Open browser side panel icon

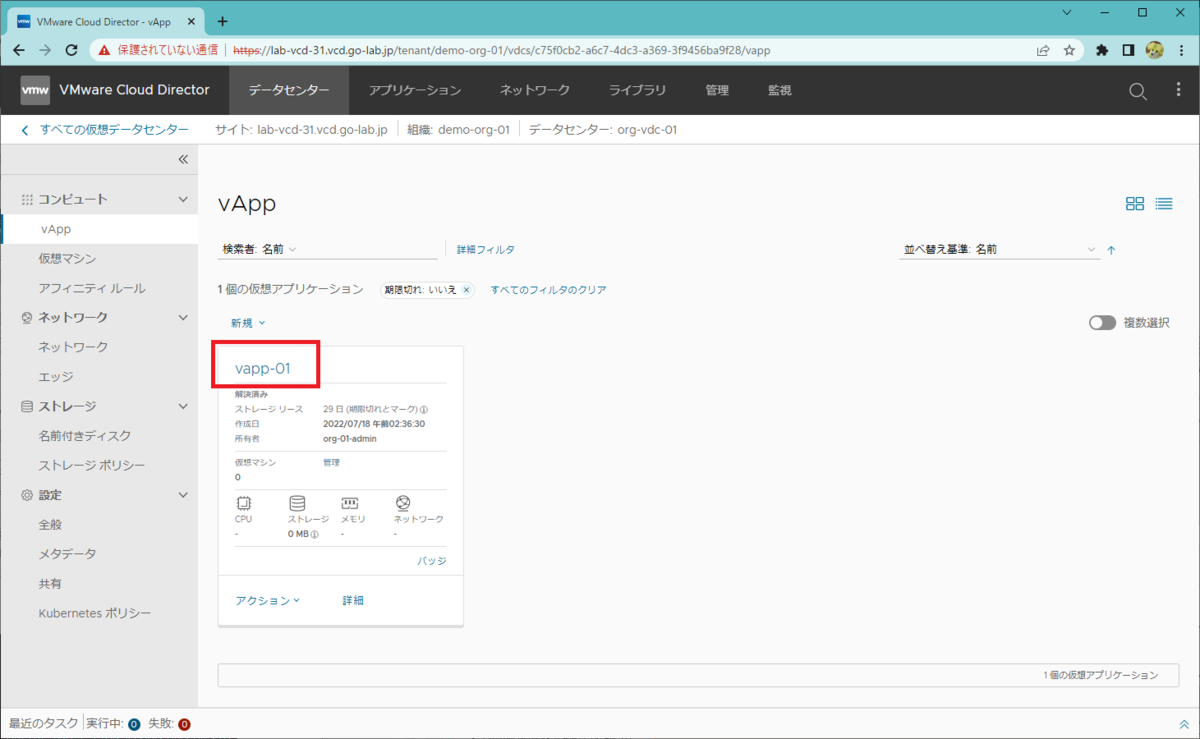pos(1128,50)
